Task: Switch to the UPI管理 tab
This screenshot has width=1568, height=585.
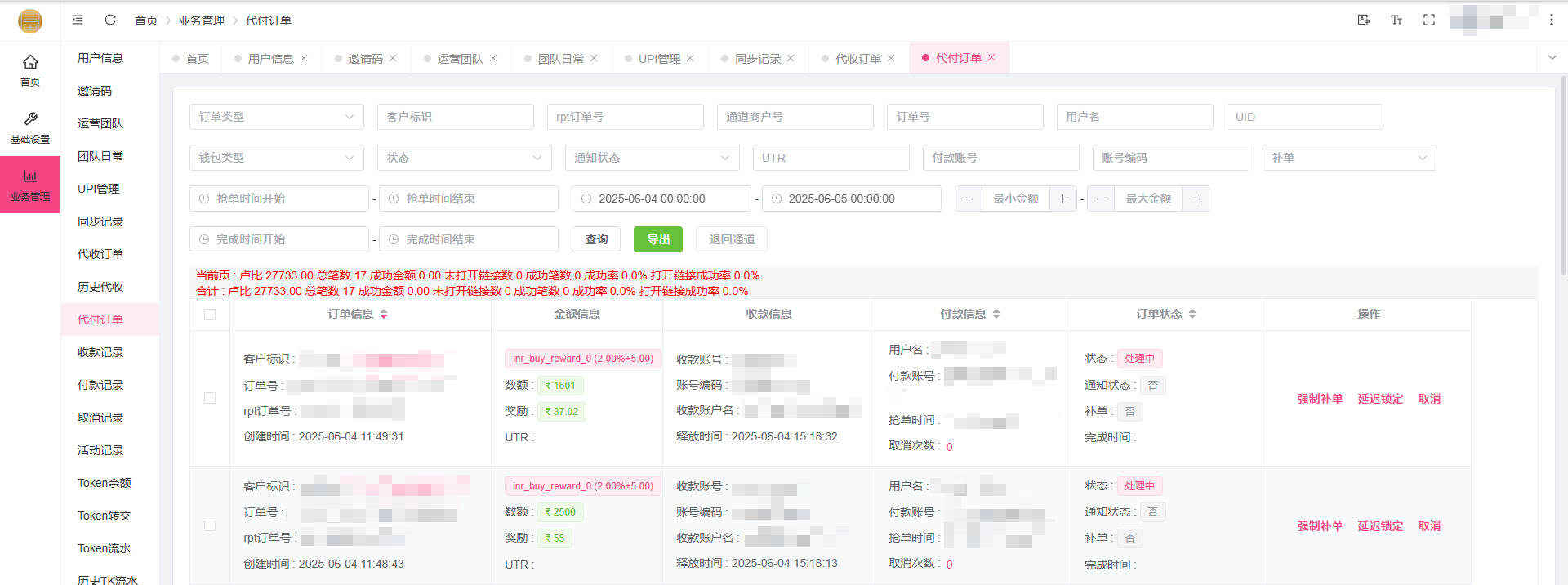Action: click(x=658, y=59)
